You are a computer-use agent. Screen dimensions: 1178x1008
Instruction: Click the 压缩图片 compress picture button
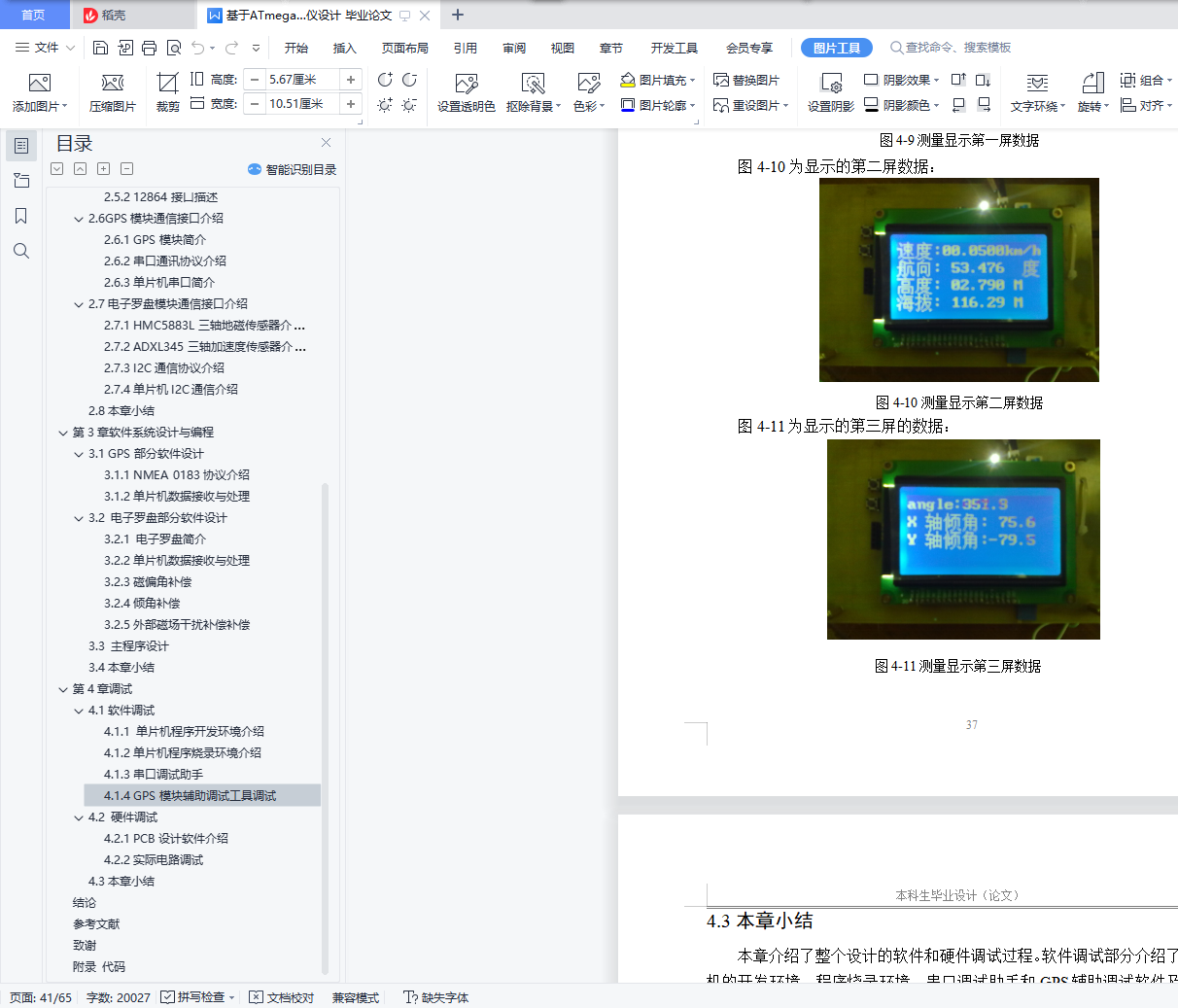(113, 92)
